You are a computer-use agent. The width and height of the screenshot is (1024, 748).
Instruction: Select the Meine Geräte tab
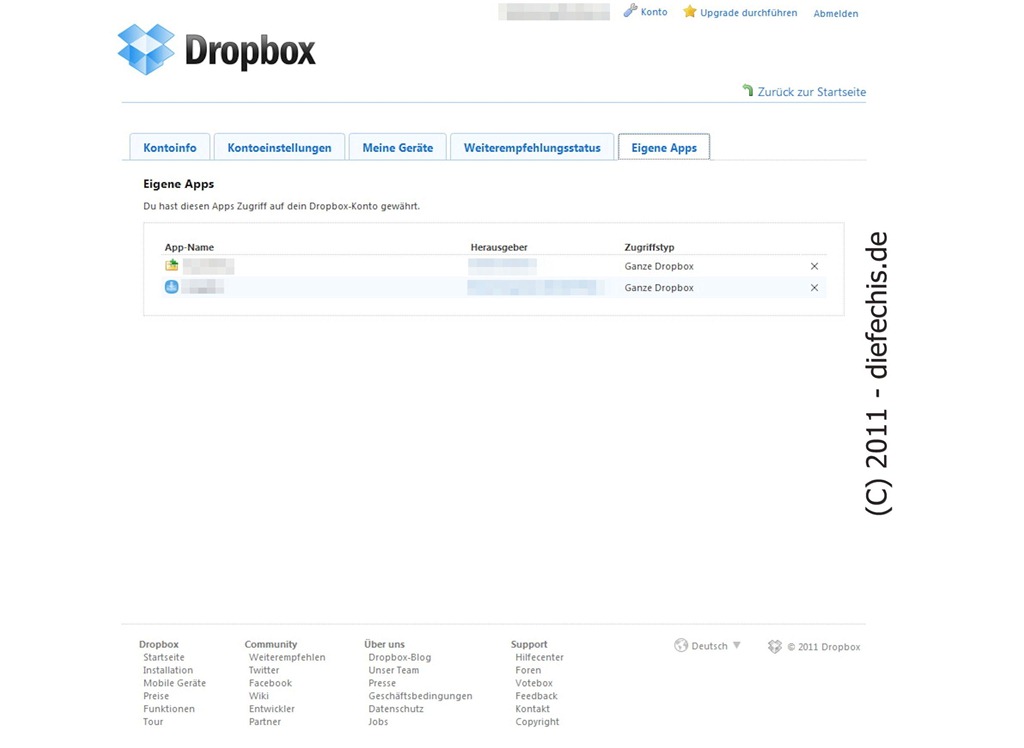click(x=398, y=148)
